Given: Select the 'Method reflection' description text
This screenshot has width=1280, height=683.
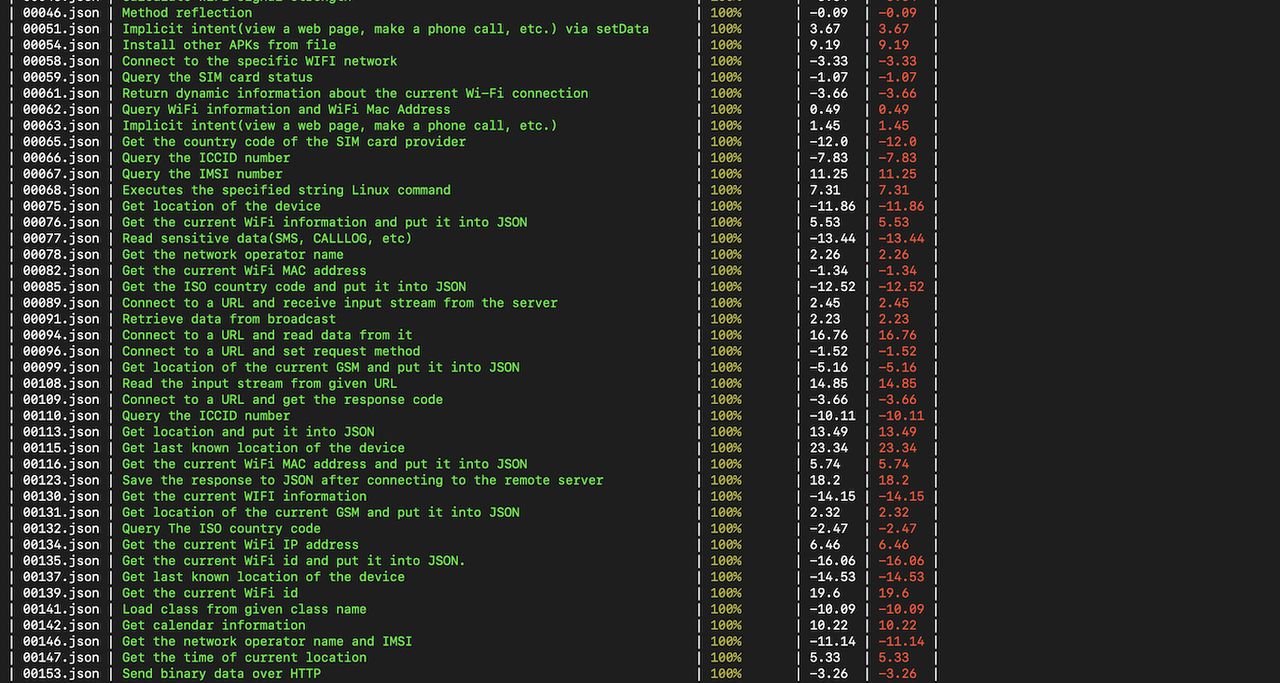Looking at the screenshot, I should (187, 13).
